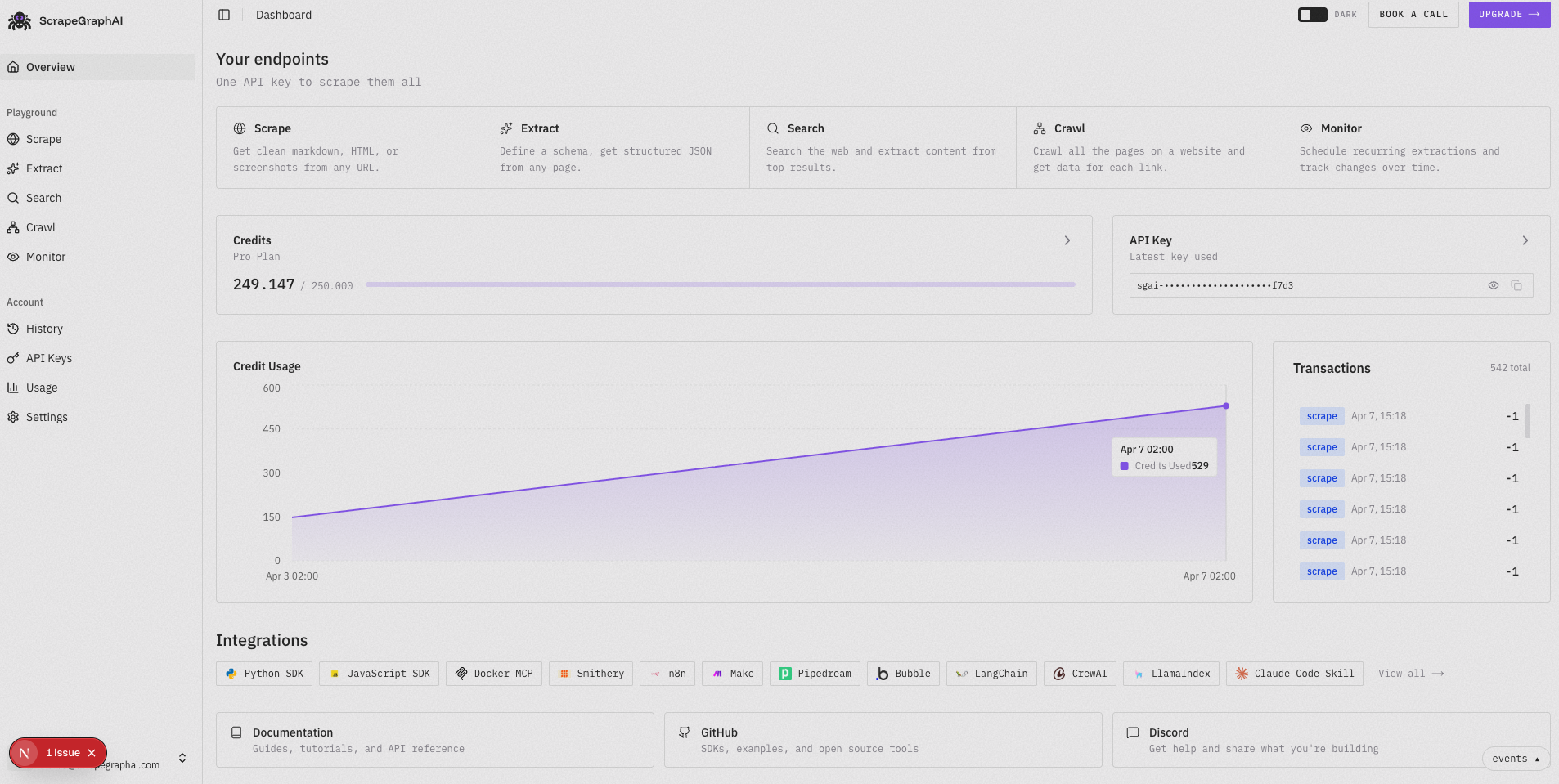The image size is (1559, 784).
Task: Click the Pipedream integration icon
Action: [785, 674]
